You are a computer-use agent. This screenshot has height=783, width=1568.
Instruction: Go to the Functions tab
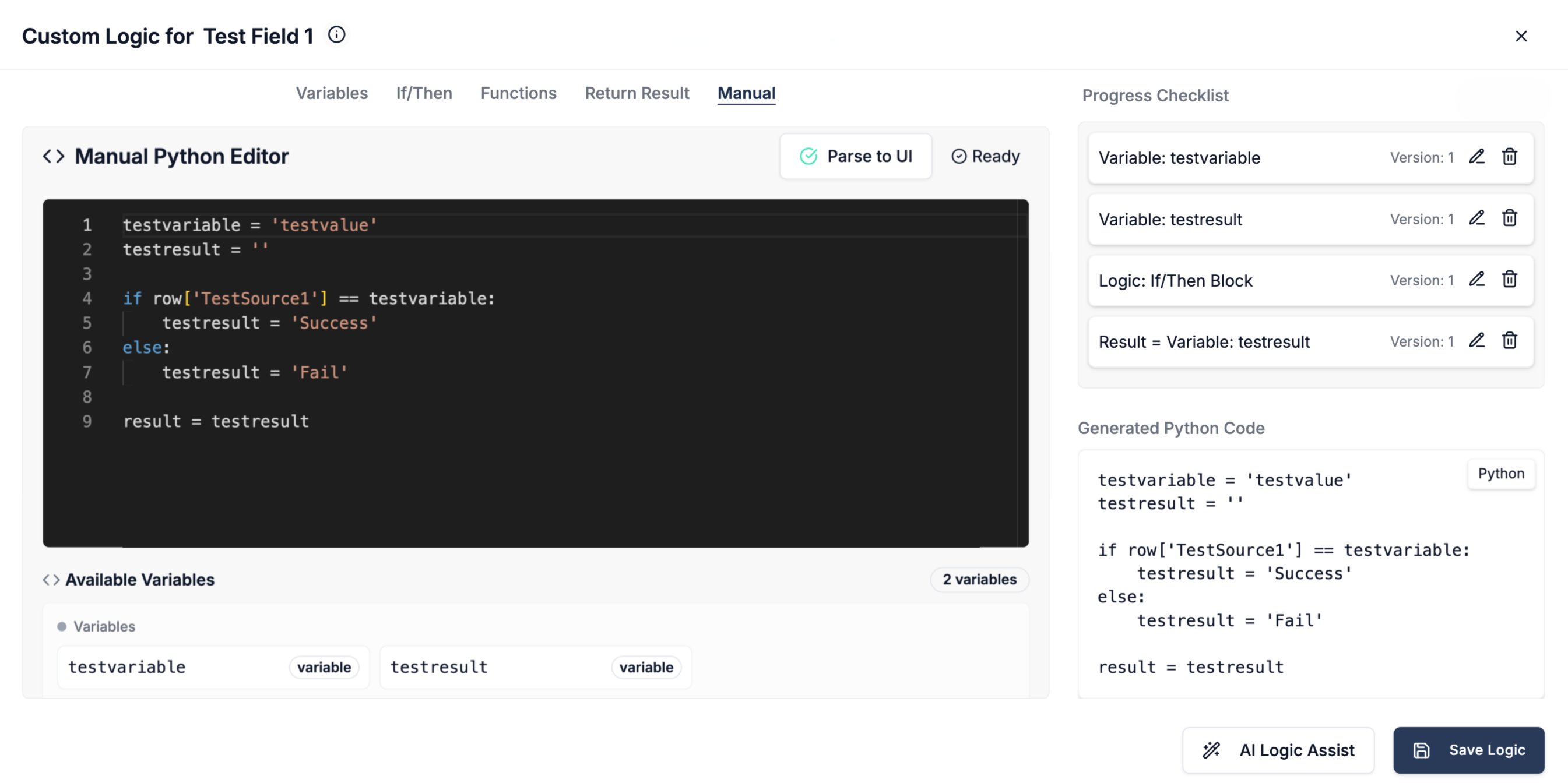pos(518,93)
